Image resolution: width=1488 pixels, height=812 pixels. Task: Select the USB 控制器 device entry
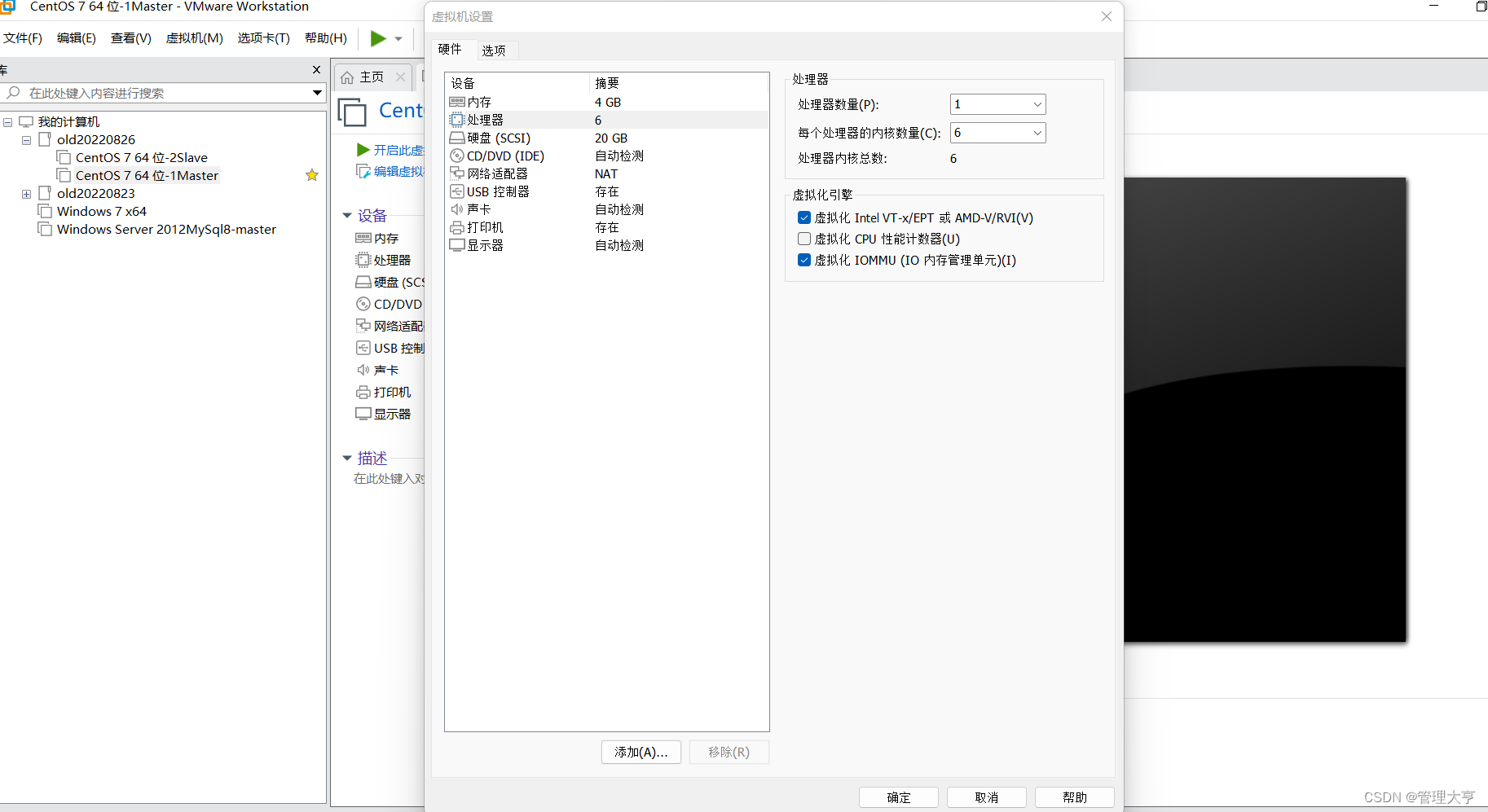498,191
